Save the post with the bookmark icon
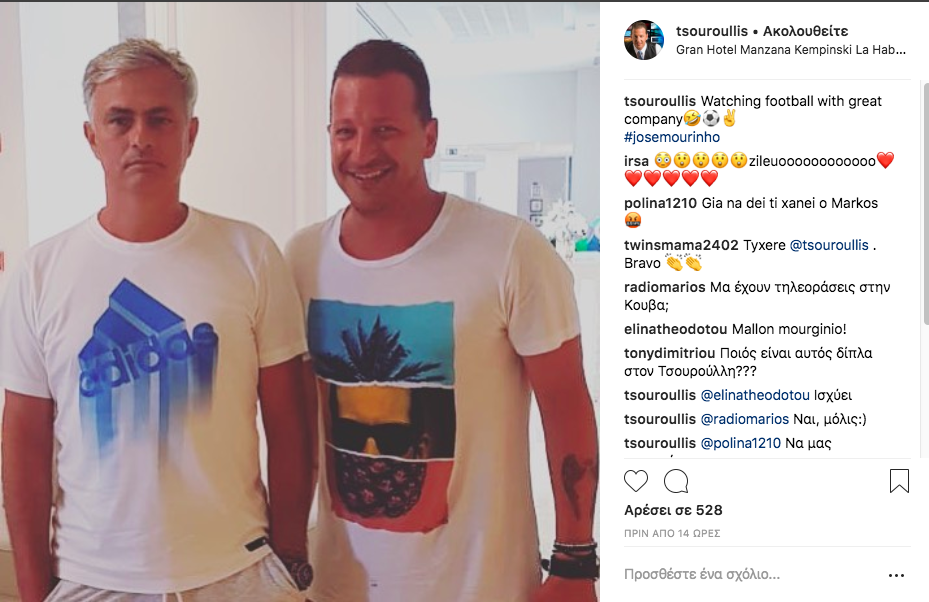This screenshot has height=602, width=929. point(899,481)
